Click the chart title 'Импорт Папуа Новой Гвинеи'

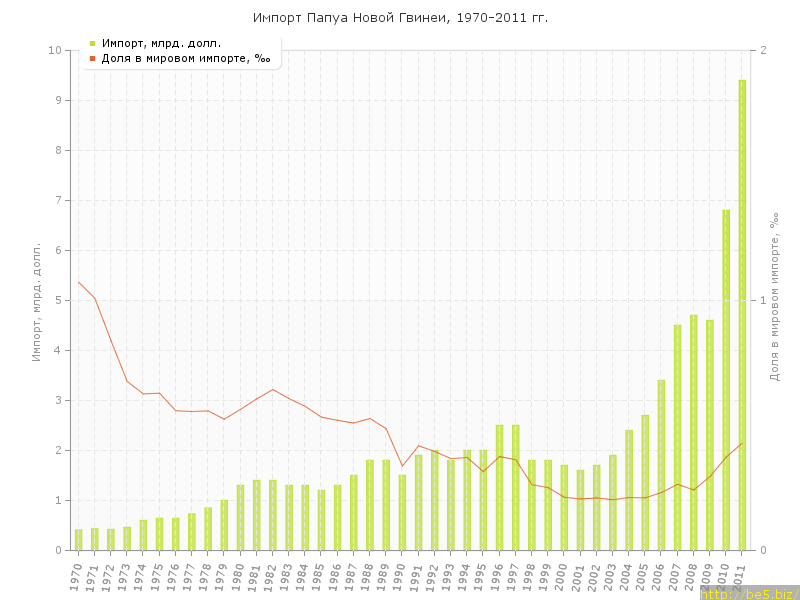pyautogui.click(x=400, y=18)
